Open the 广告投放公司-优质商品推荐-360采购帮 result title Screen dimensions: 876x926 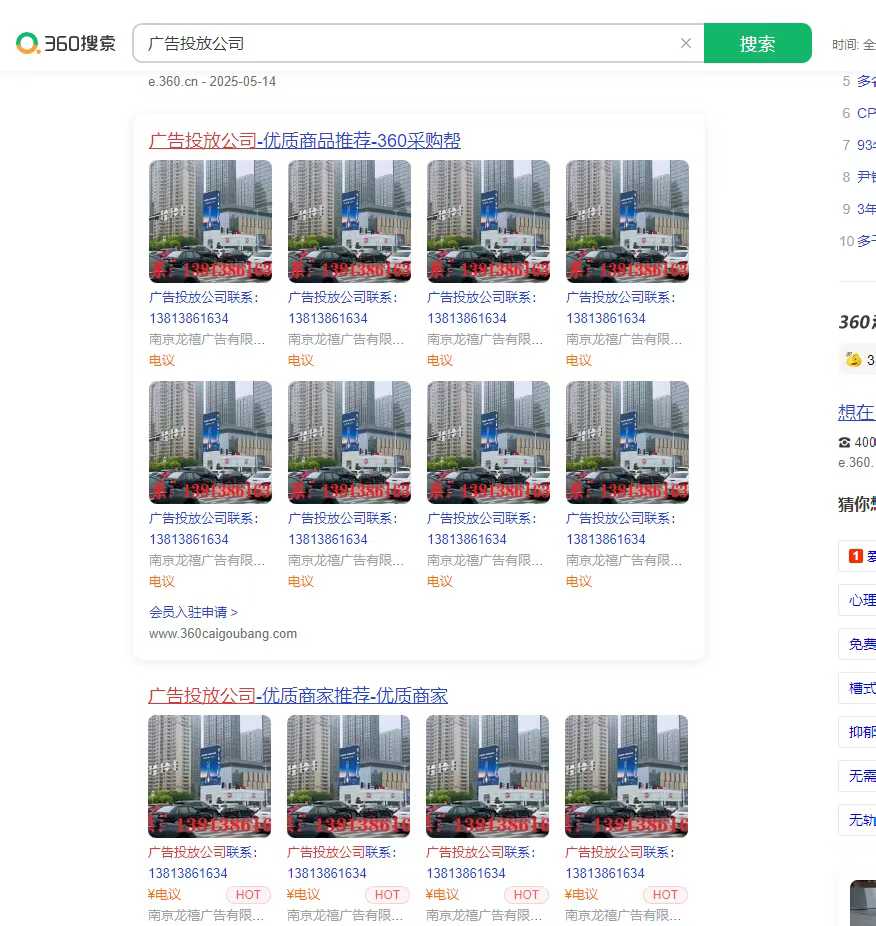tap(305, 141)
